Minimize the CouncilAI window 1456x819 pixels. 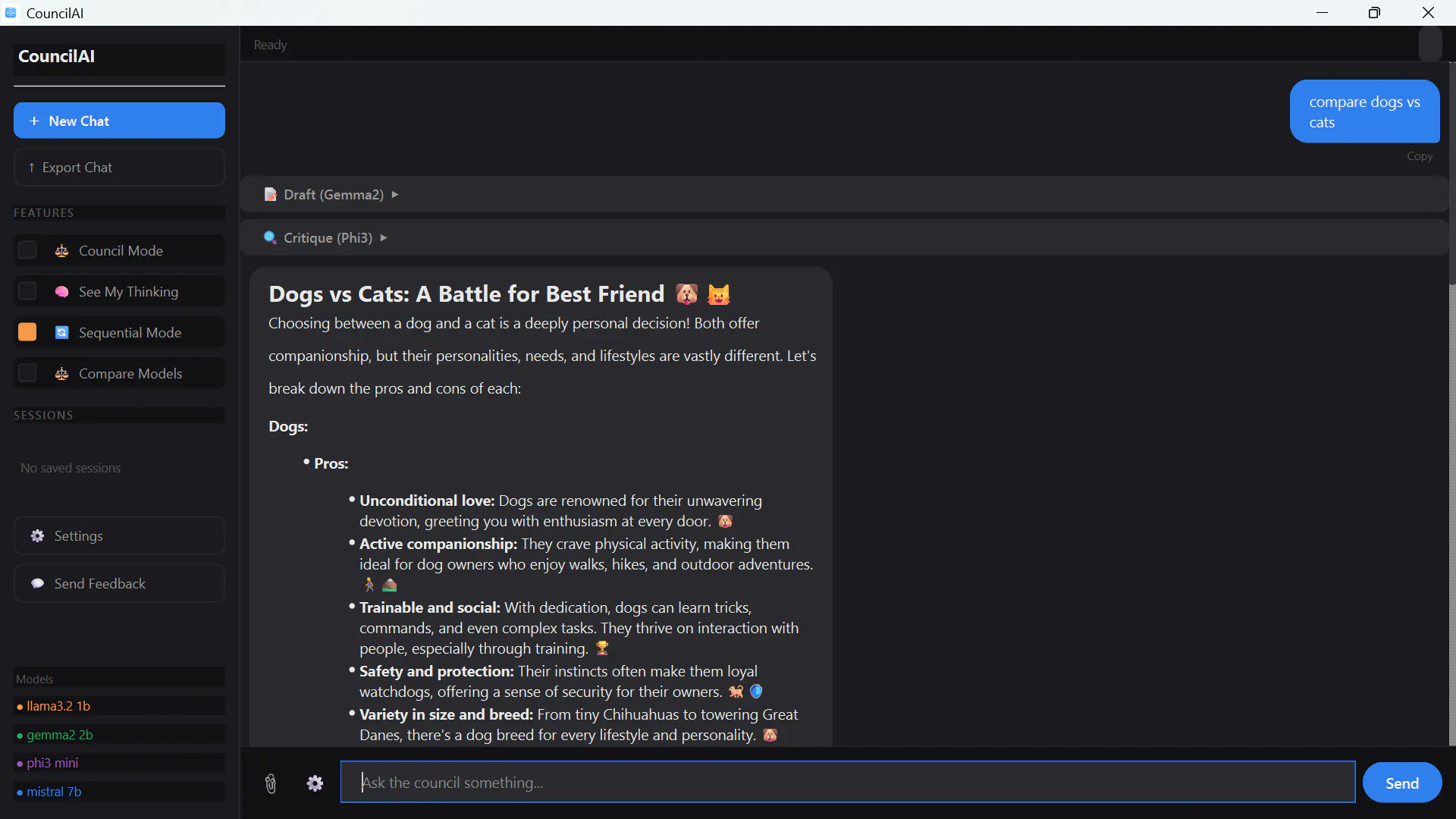coord(1322,13)
